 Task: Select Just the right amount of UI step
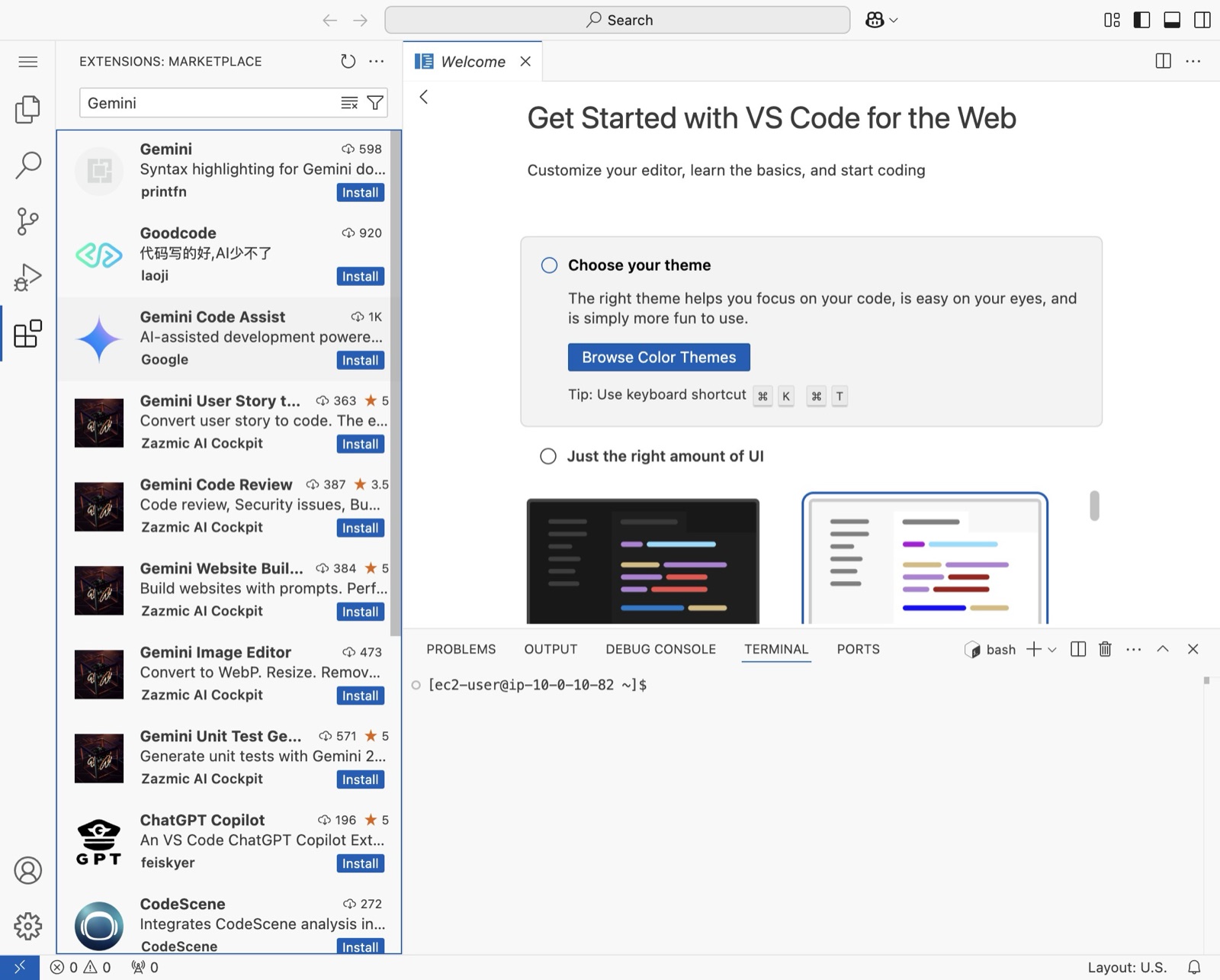(548, 456)
